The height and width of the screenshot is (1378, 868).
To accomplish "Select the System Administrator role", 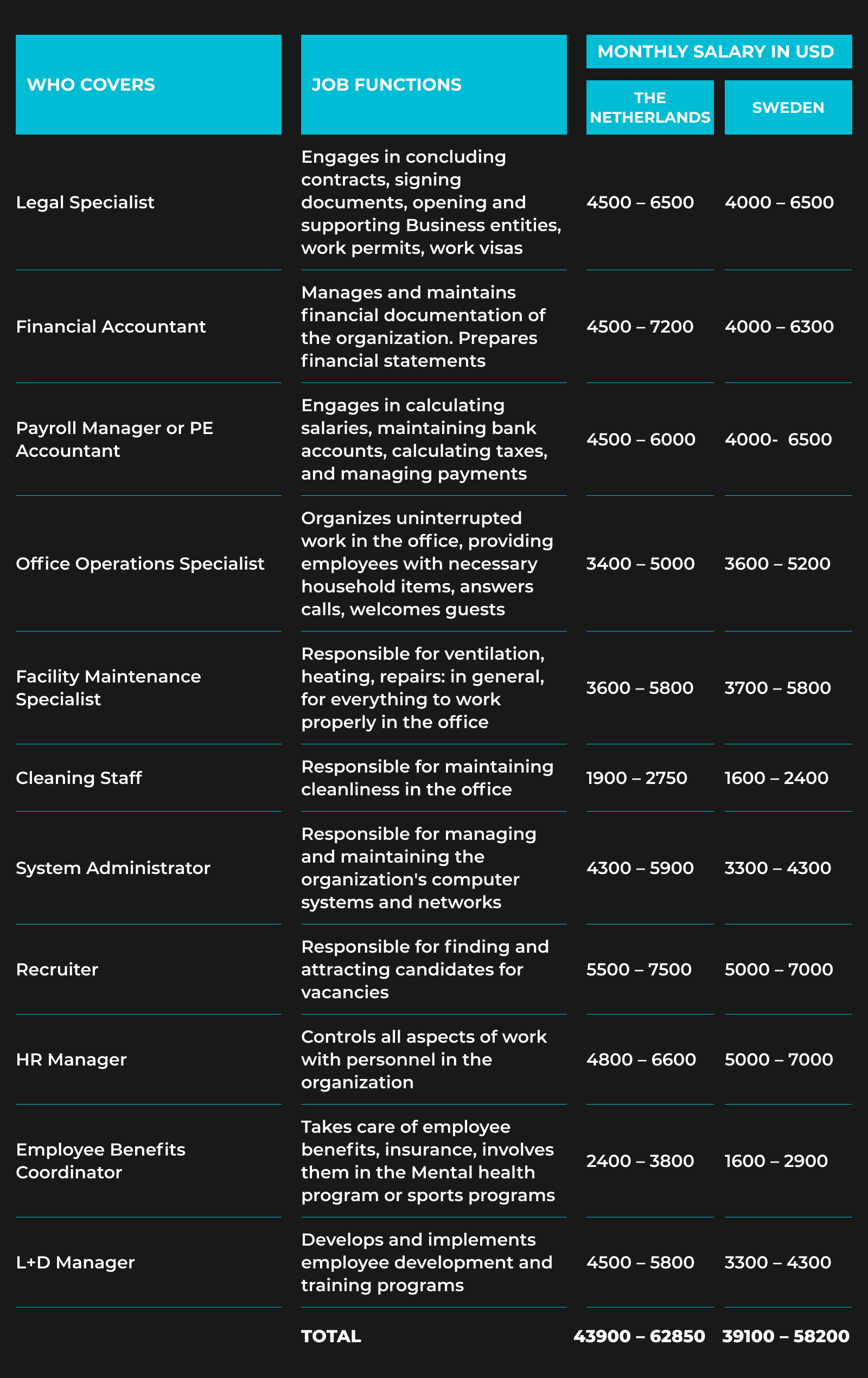I will point(113,868).
